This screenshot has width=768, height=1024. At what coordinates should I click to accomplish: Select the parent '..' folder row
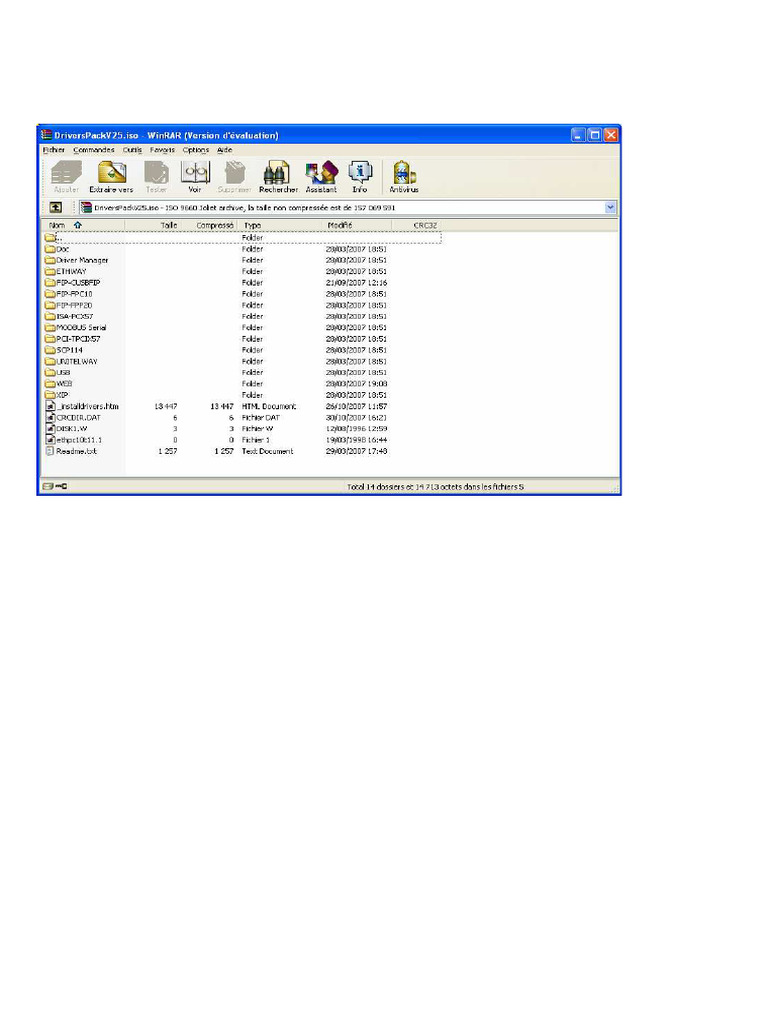242,238
